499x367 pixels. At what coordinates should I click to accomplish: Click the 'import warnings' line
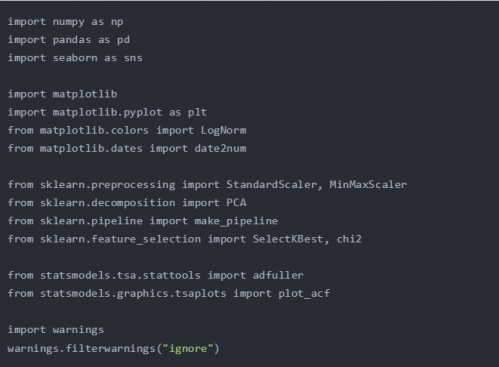coord(56,330)
